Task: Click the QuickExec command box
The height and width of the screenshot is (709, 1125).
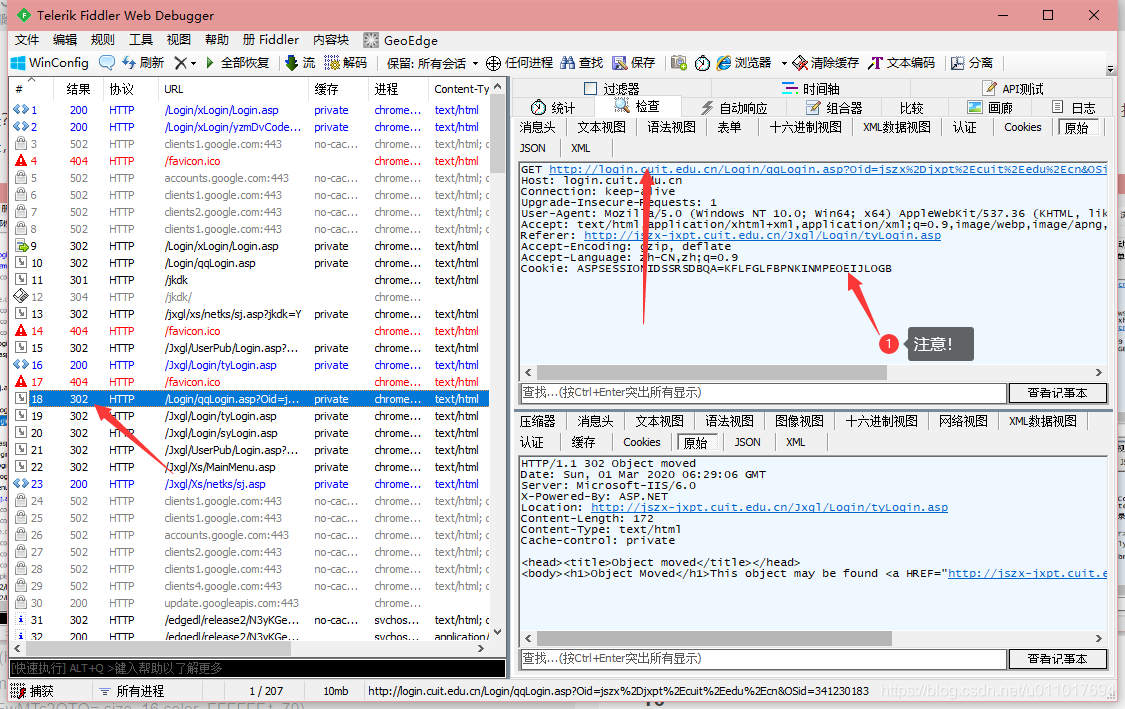Action: pos(257,668)
